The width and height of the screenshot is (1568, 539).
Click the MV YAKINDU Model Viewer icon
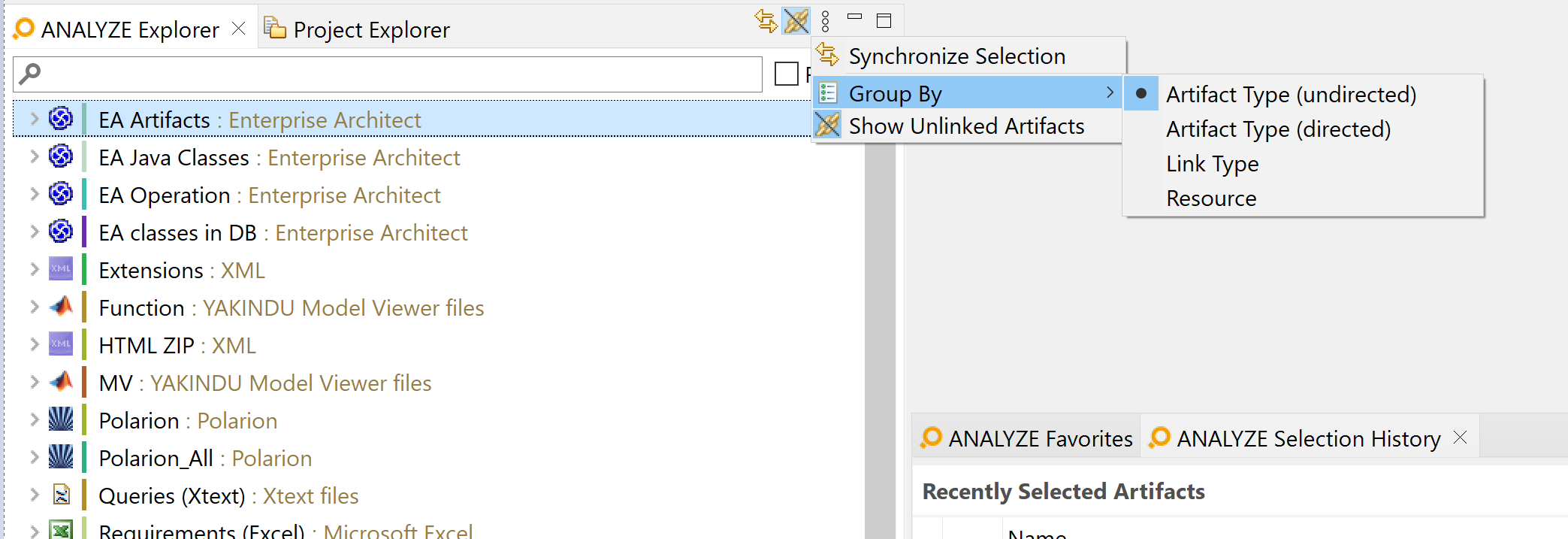click(x=61, y=381)
